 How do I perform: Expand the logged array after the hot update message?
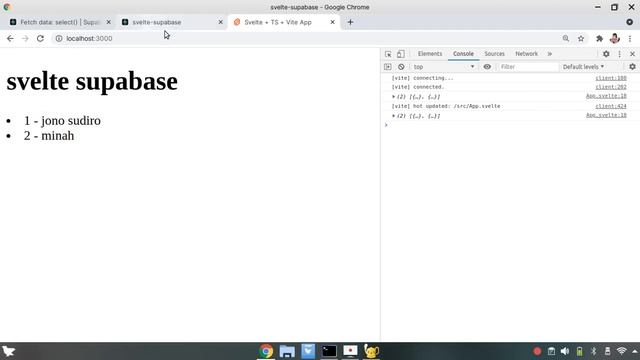pyautogui.click(x=393, y=116)
